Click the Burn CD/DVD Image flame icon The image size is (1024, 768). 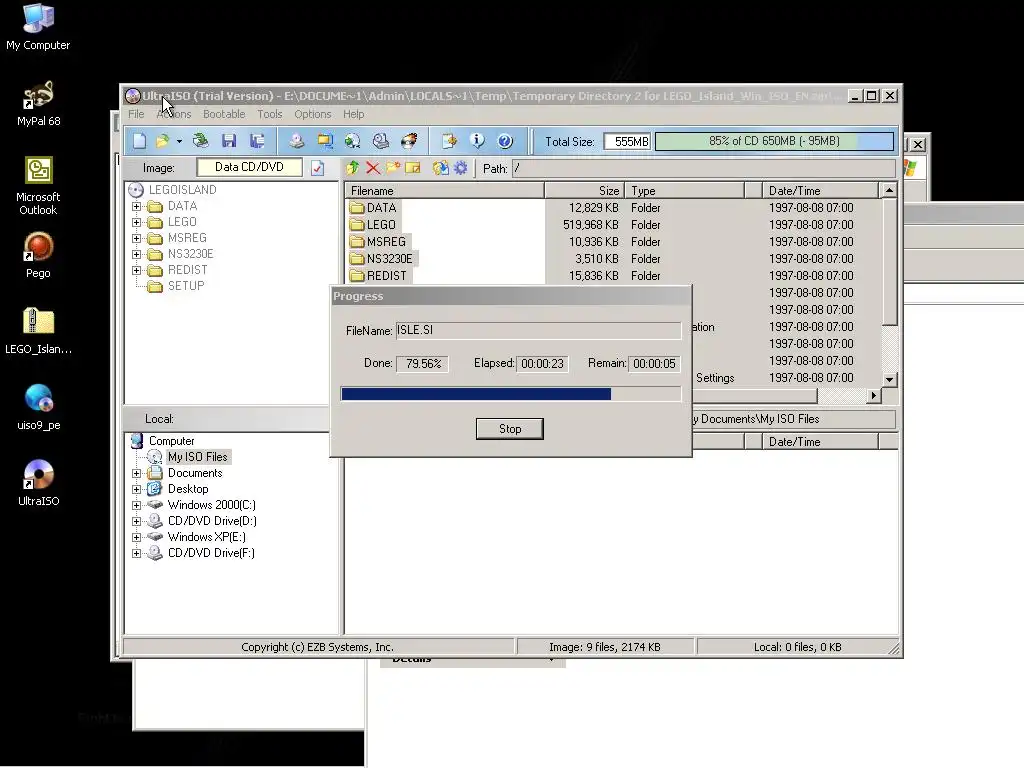[x=409, y=141]
